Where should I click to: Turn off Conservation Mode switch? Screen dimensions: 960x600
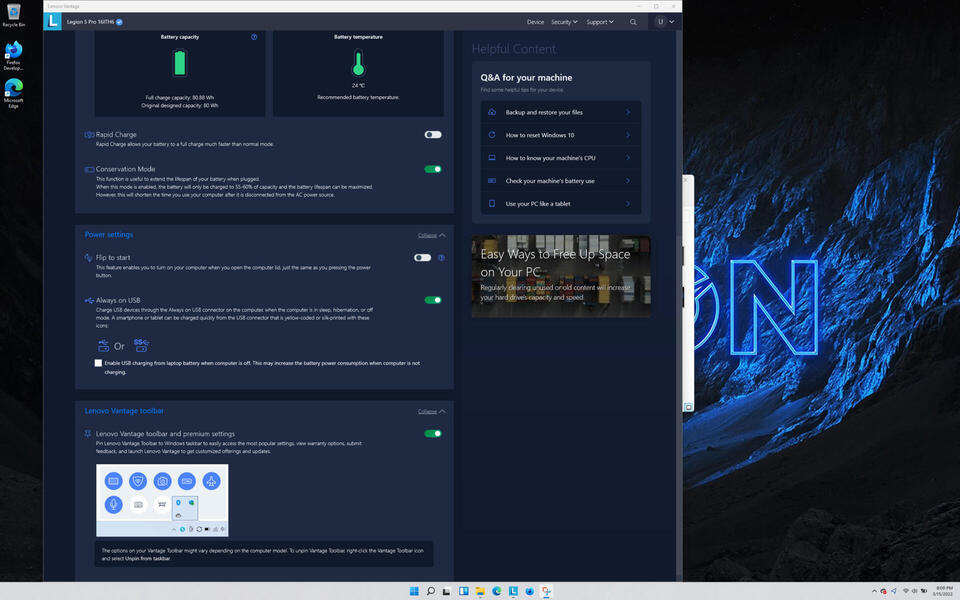(x=433, y=169)
